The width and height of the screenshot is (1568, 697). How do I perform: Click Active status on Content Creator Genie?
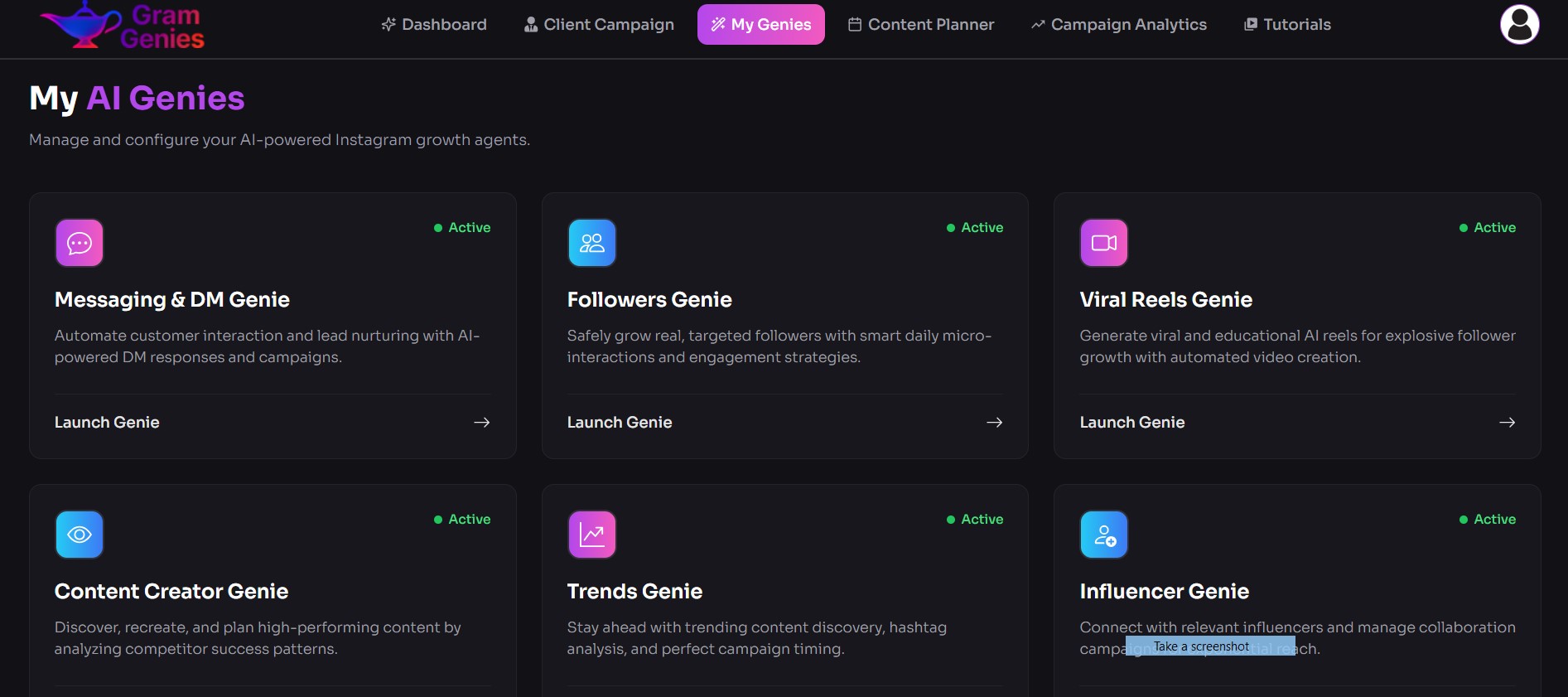[462, 520]
